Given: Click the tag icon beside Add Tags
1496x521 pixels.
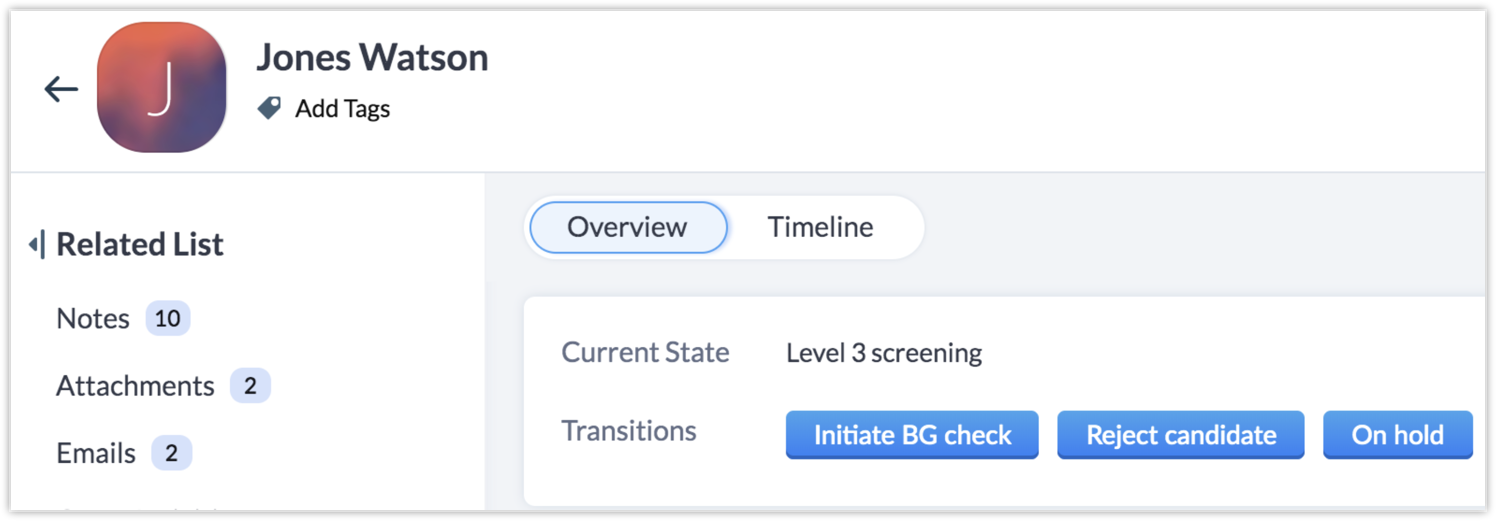Looking at the screenshot, I should point(269,108).
